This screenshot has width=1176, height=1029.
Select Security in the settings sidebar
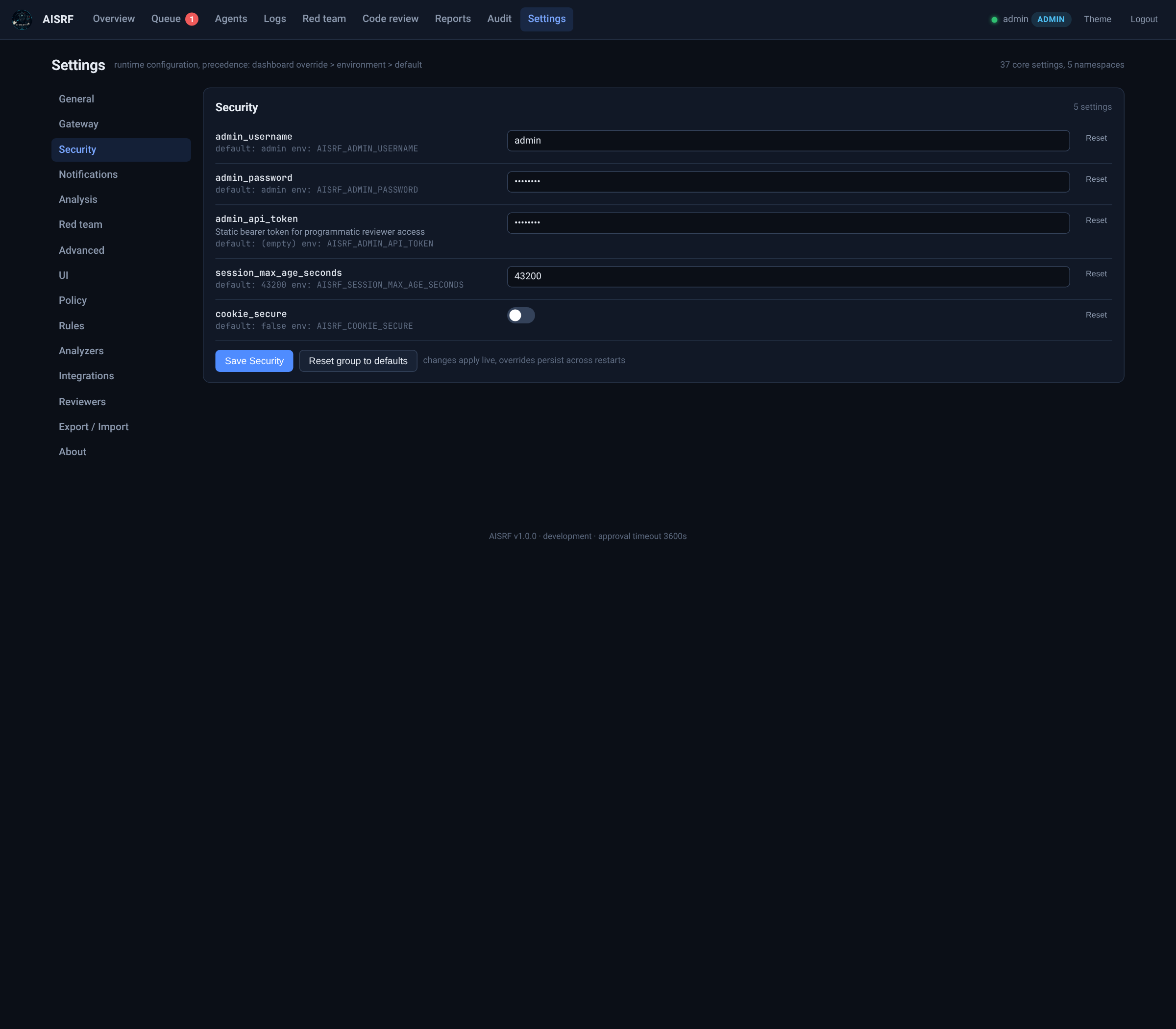121,149
